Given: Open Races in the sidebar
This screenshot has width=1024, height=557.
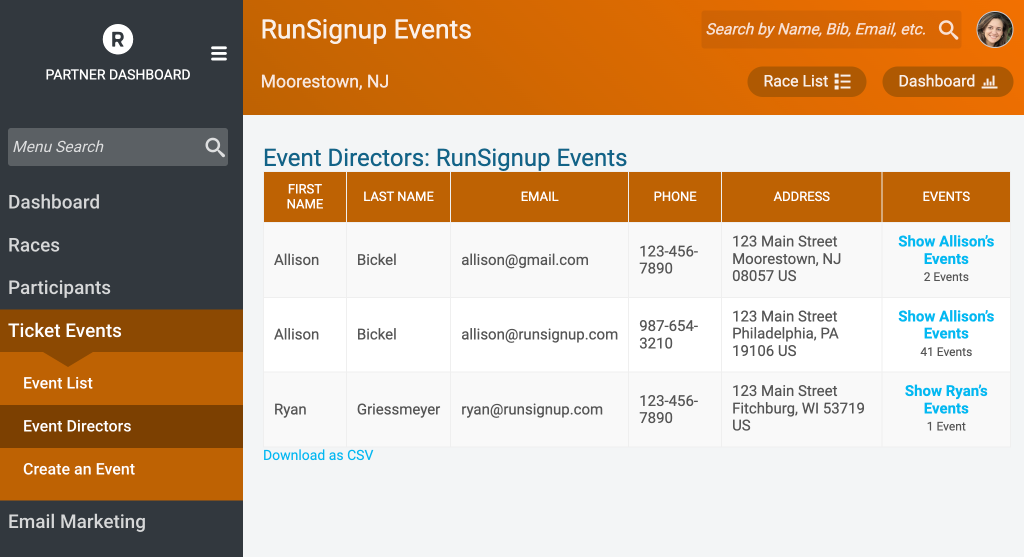Looking at the screenshot, I should pos(34,245).
